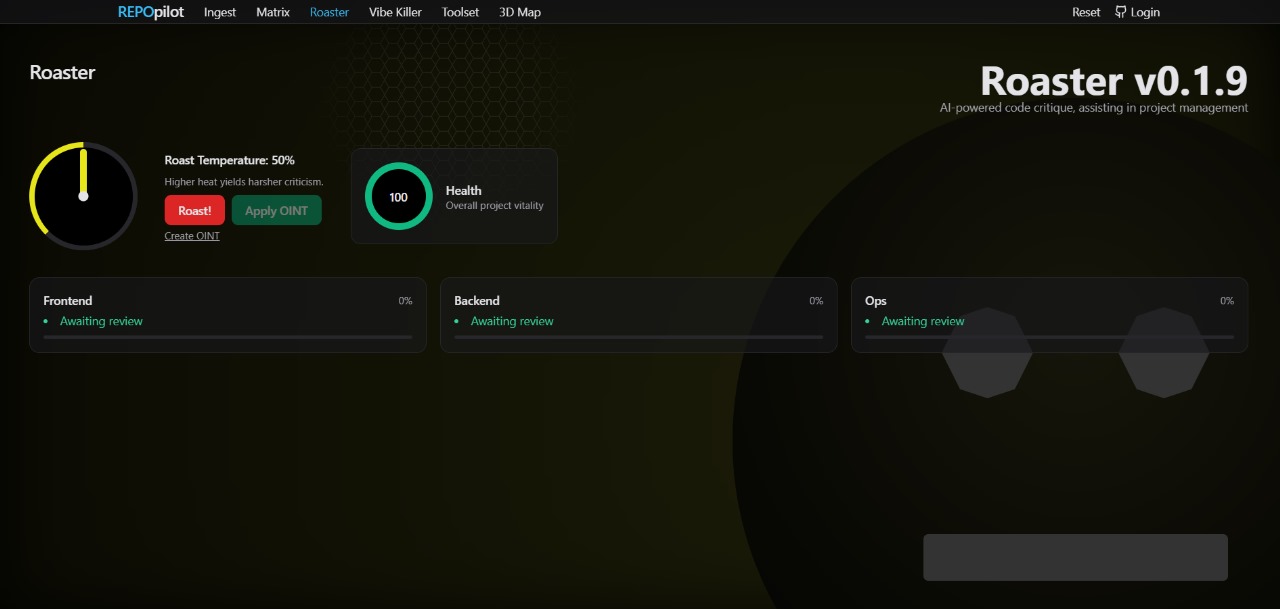Click the Ops progress bar
1280x609 pixels.
1049,337
